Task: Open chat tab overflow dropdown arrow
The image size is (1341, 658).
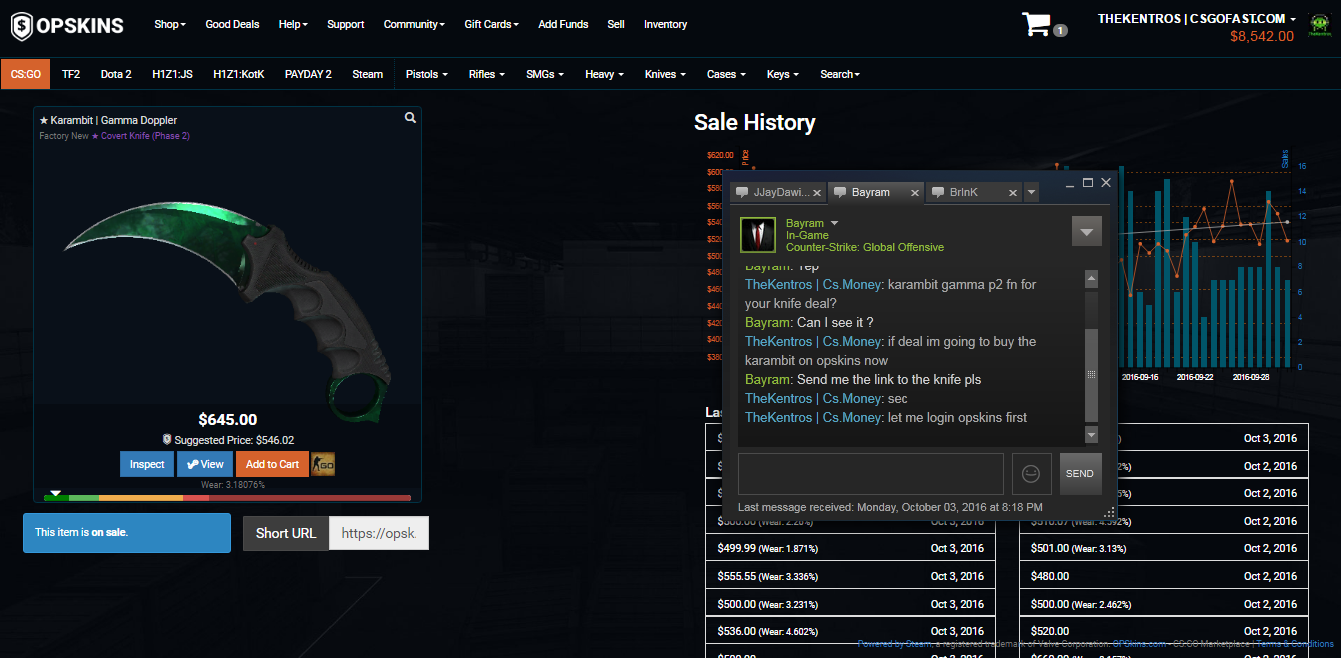Action: 1032,192
